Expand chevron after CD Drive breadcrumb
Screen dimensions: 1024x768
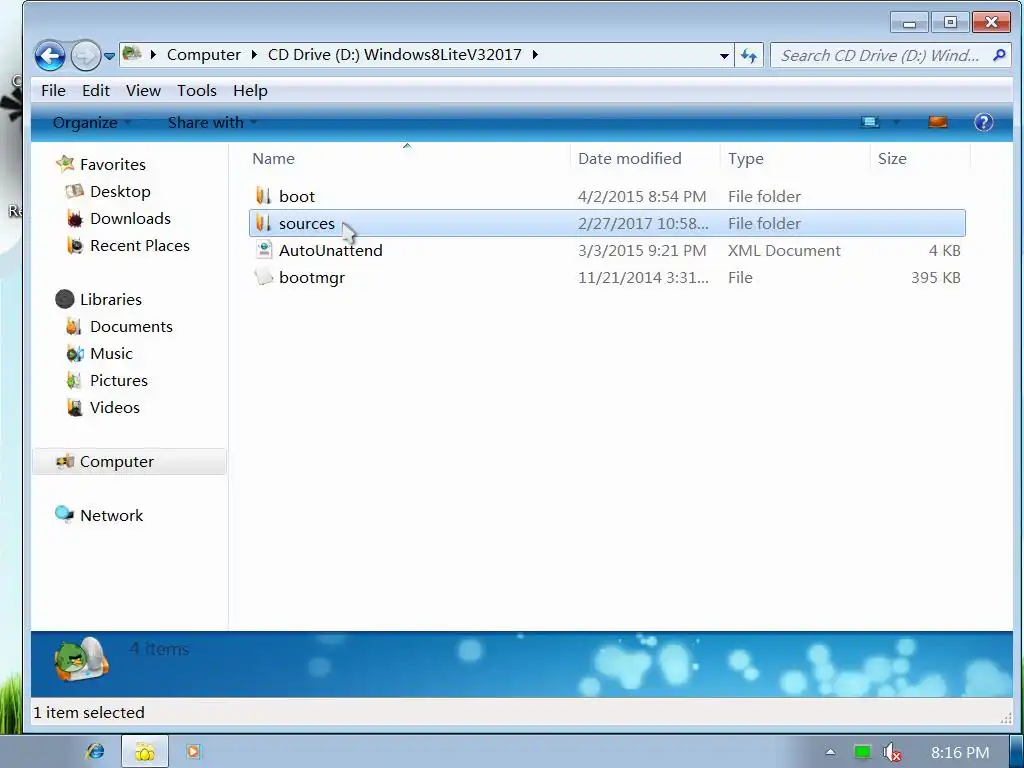click(x=536, y=55)
